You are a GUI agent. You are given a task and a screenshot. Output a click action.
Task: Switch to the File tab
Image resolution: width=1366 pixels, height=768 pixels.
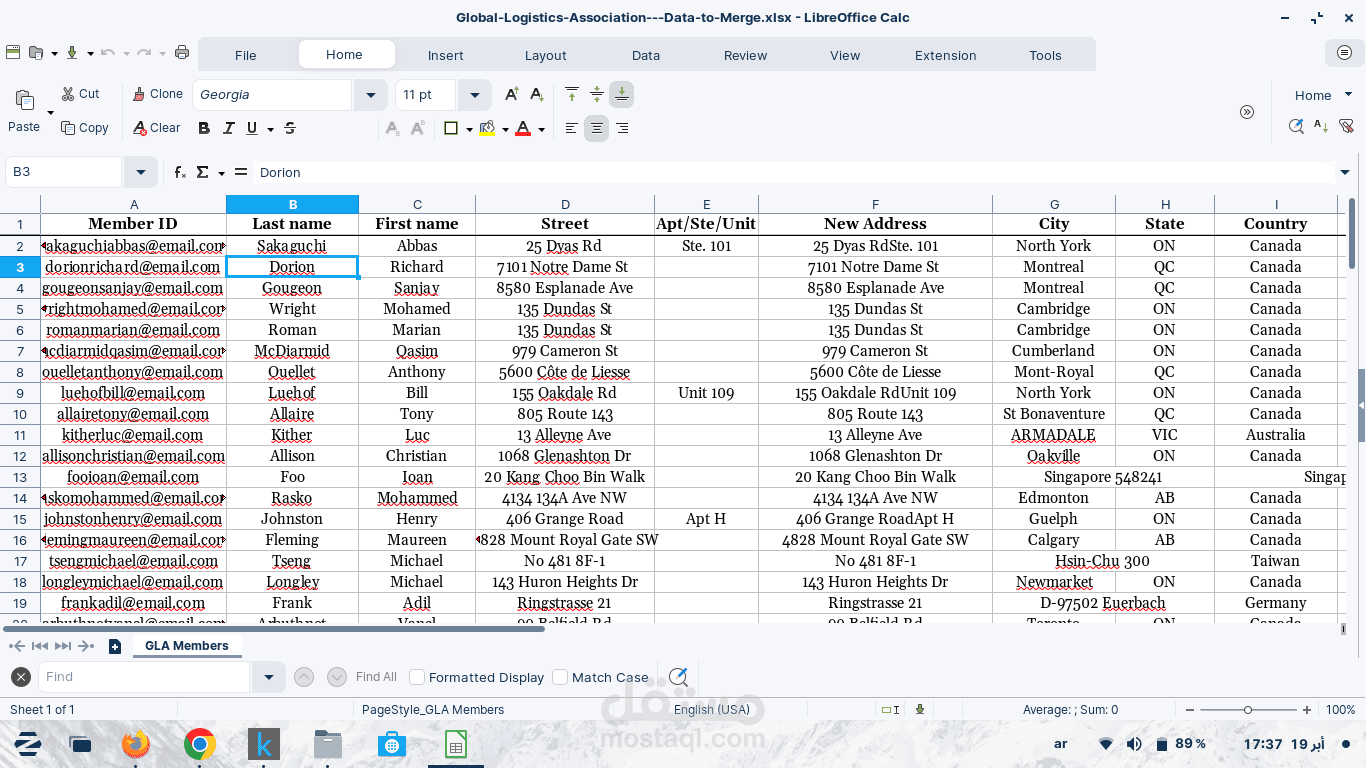click(x=246, y=55)
